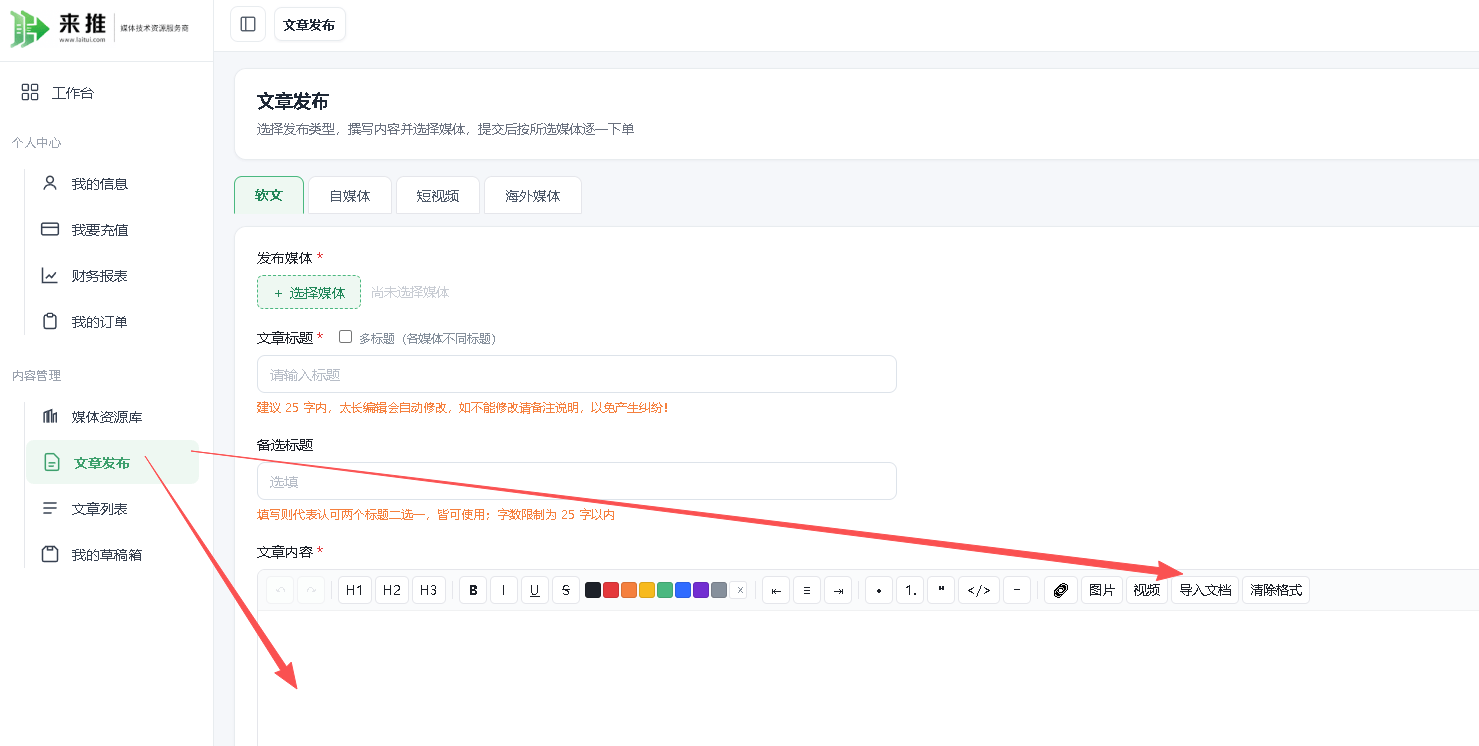Insert a hyperlink with the link icon
The image size is (1479, 746).
coord(1061,591)
